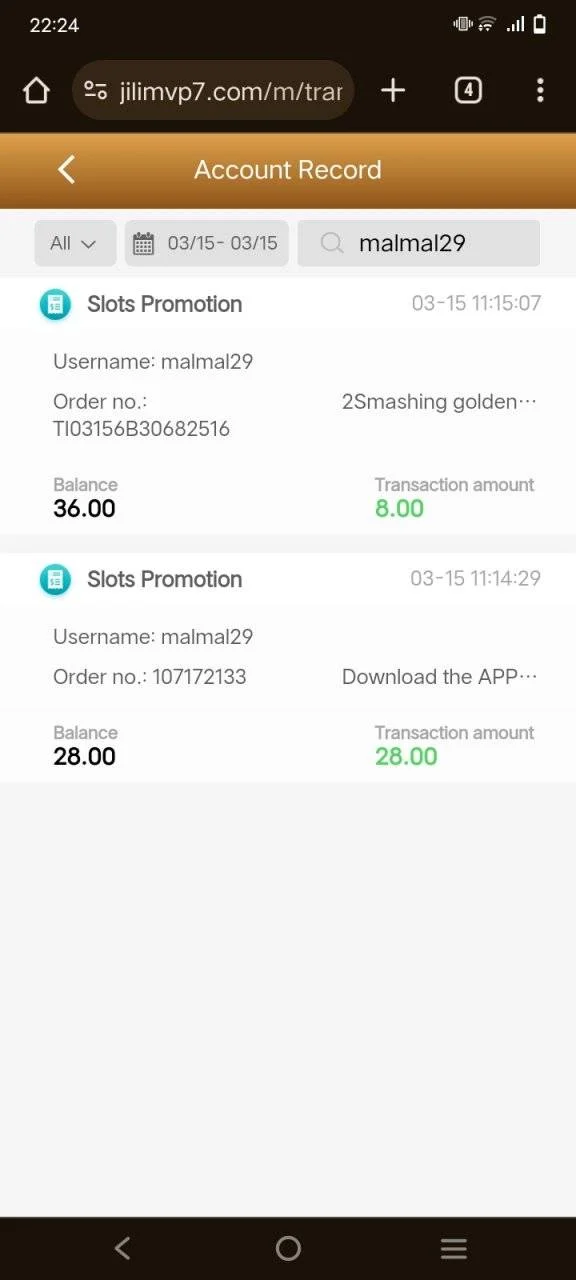
Task: Tap the browser home icon
Action: click(x=36, y=91)
